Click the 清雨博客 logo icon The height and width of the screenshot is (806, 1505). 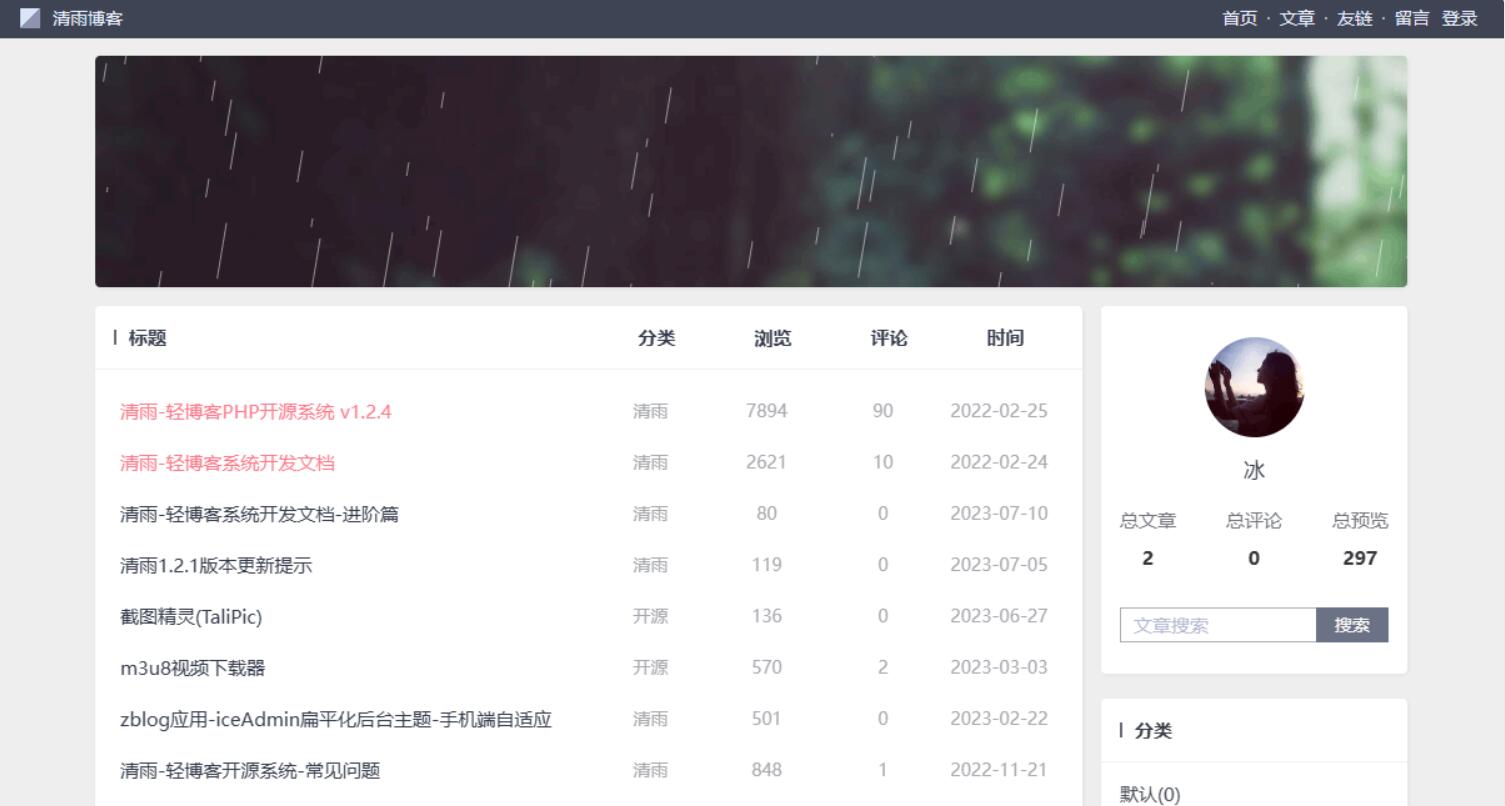[x=30, y=17]
